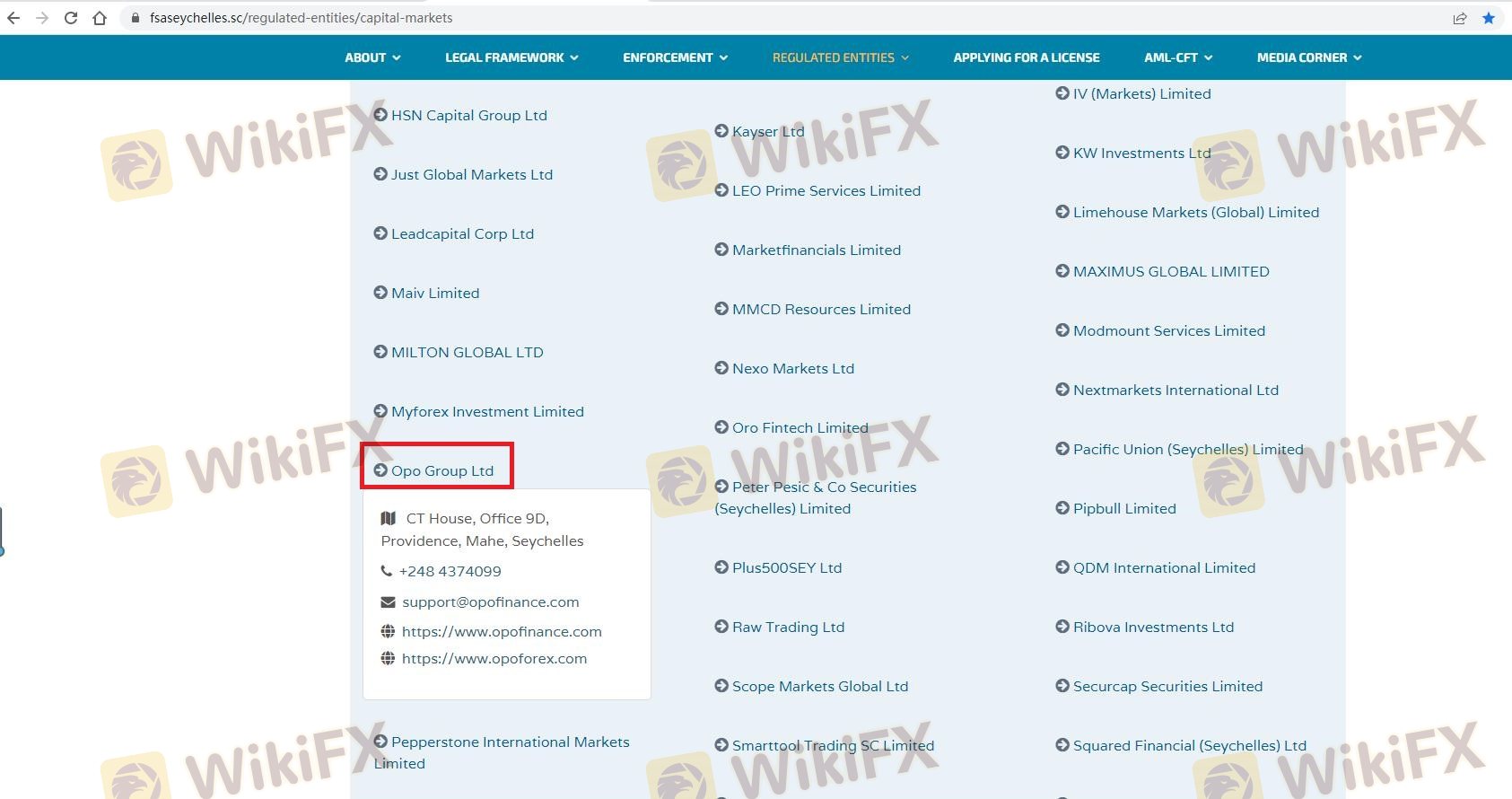This screenshot has height=799, width=1512.
Task: Click the globe icon beside opoforex.com
Action: click(388, 658)
